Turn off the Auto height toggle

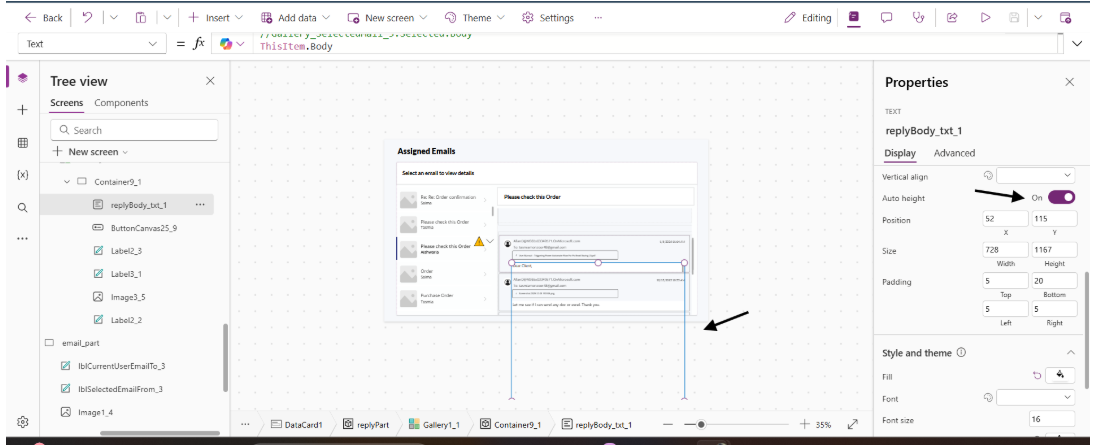click(x=1061, y=197)
